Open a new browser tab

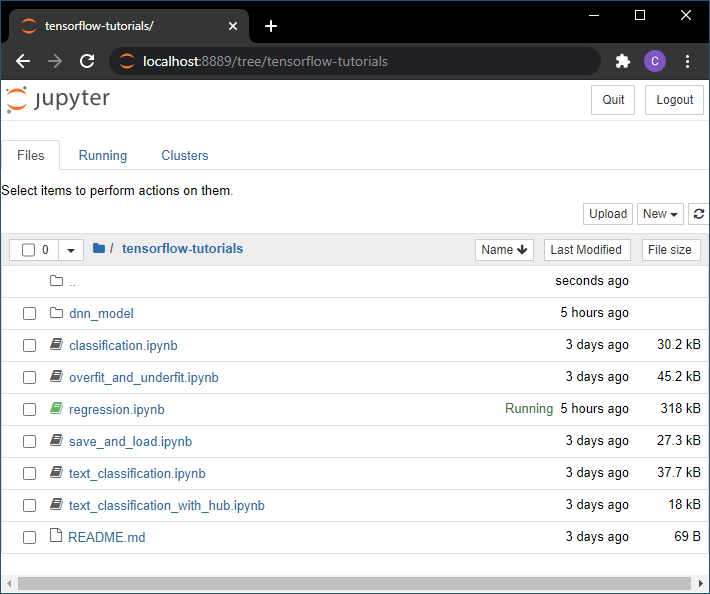click(x=271, y=26)
